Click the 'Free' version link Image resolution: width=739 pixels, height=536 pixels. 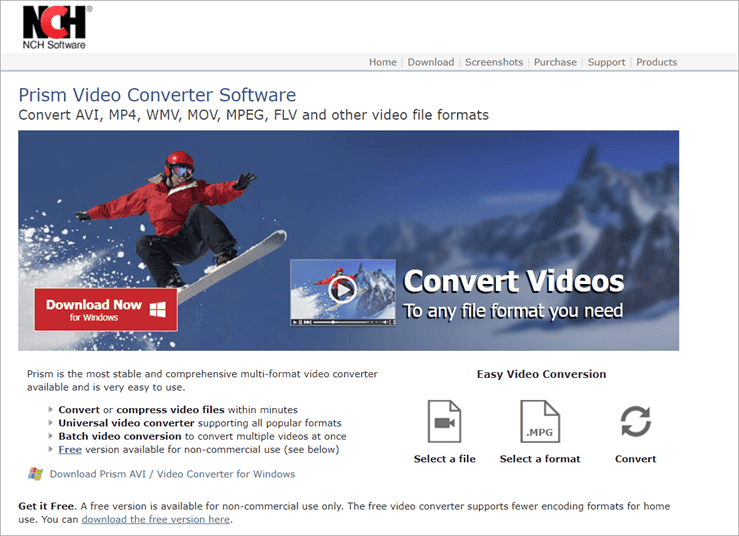pyautogui.click(x=70, y=450)
